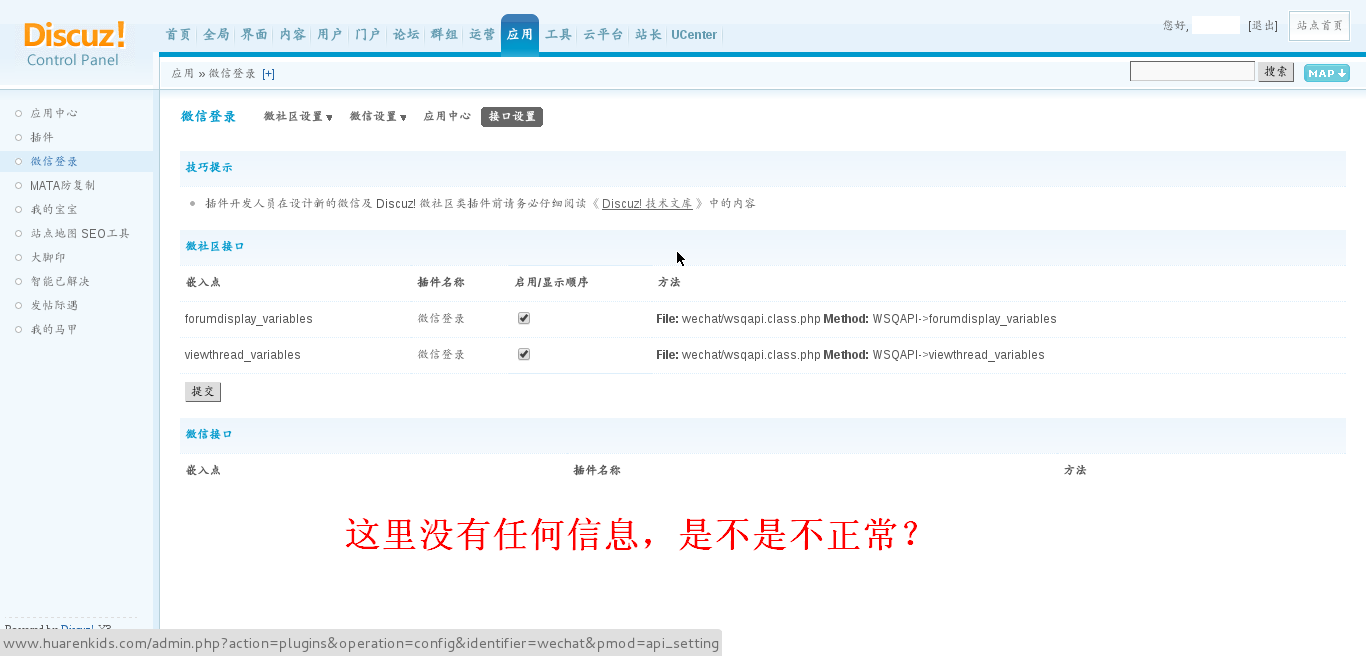Switch to the 接口设置 sub-tab
Viewport: 1366px width, 656px height.
pyautogui.click(x=512, y=117)
